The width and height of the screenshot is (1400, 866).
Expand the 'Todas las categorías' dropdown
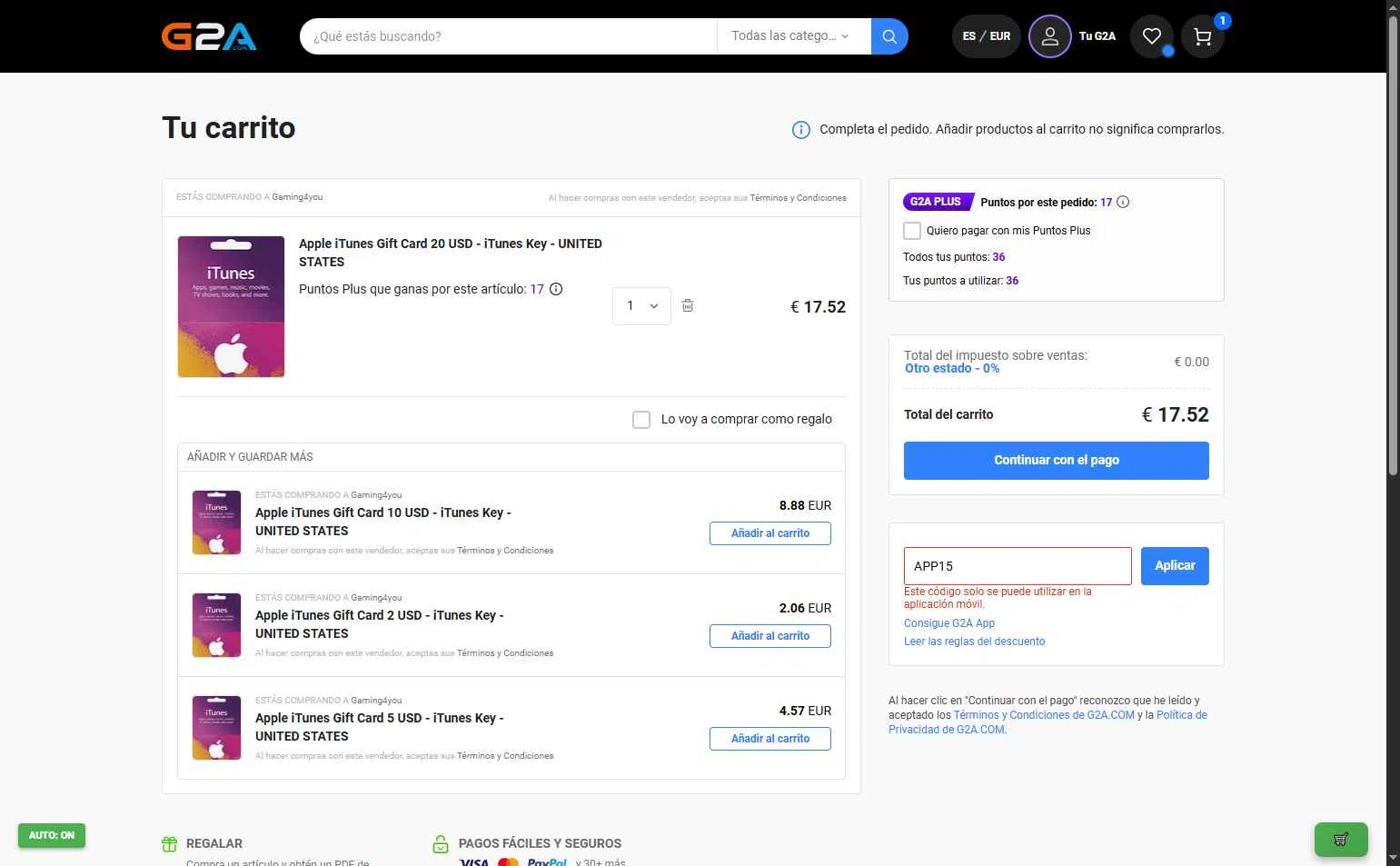pyautogui.click(x=793, y=36)
